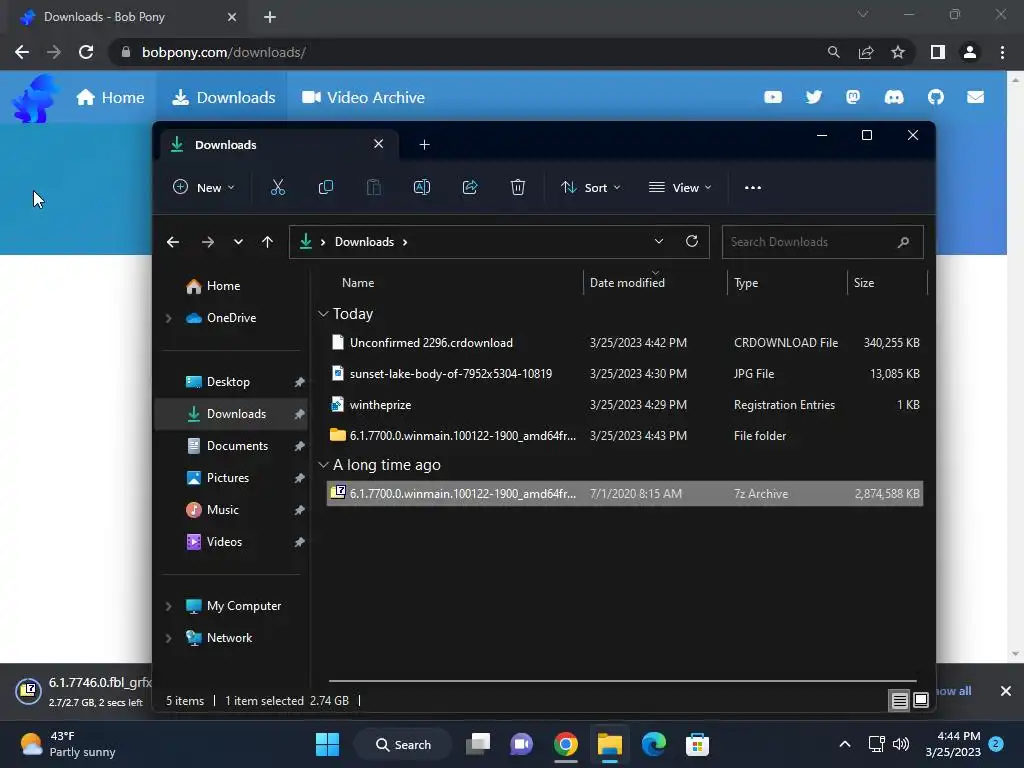
Task: Expand My Computer in navigation pane
Action: tap(168, 606)
